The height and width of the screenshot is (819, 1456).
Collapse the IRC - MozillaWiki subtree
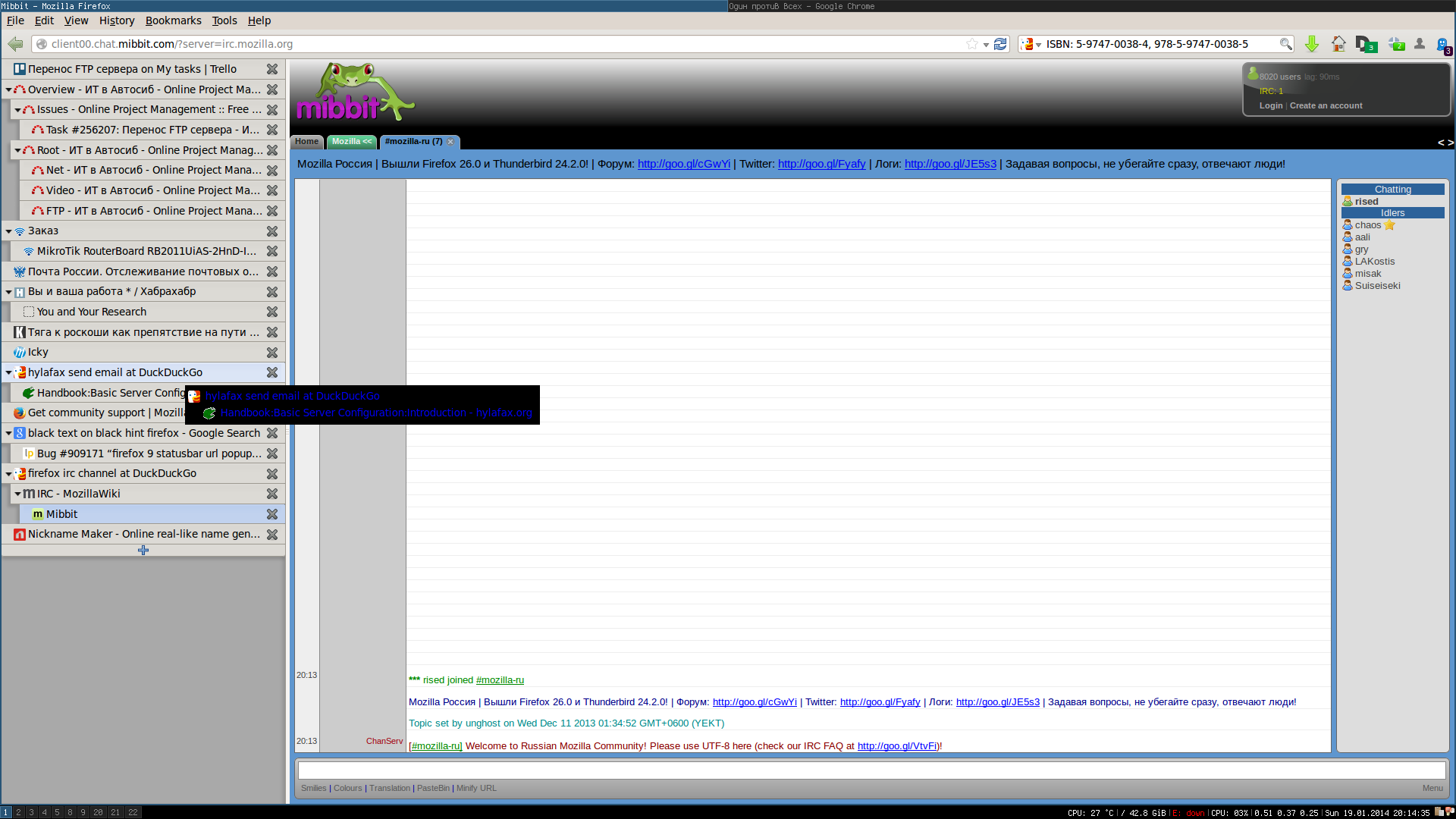17,494
